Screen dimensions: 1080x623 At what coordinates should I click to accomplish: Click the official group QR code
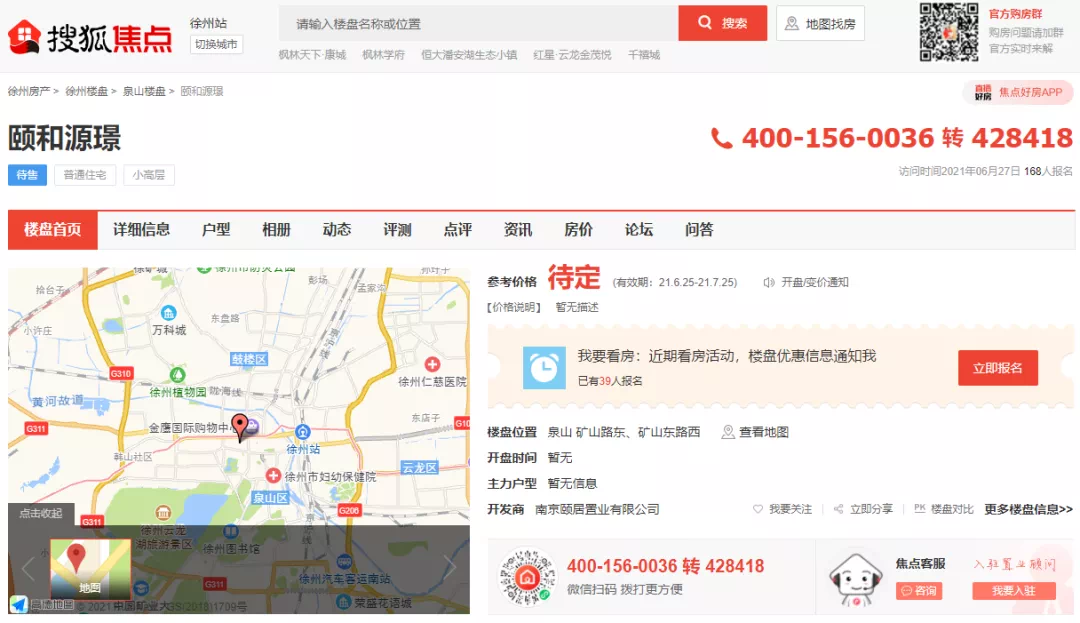coord(948,32)
